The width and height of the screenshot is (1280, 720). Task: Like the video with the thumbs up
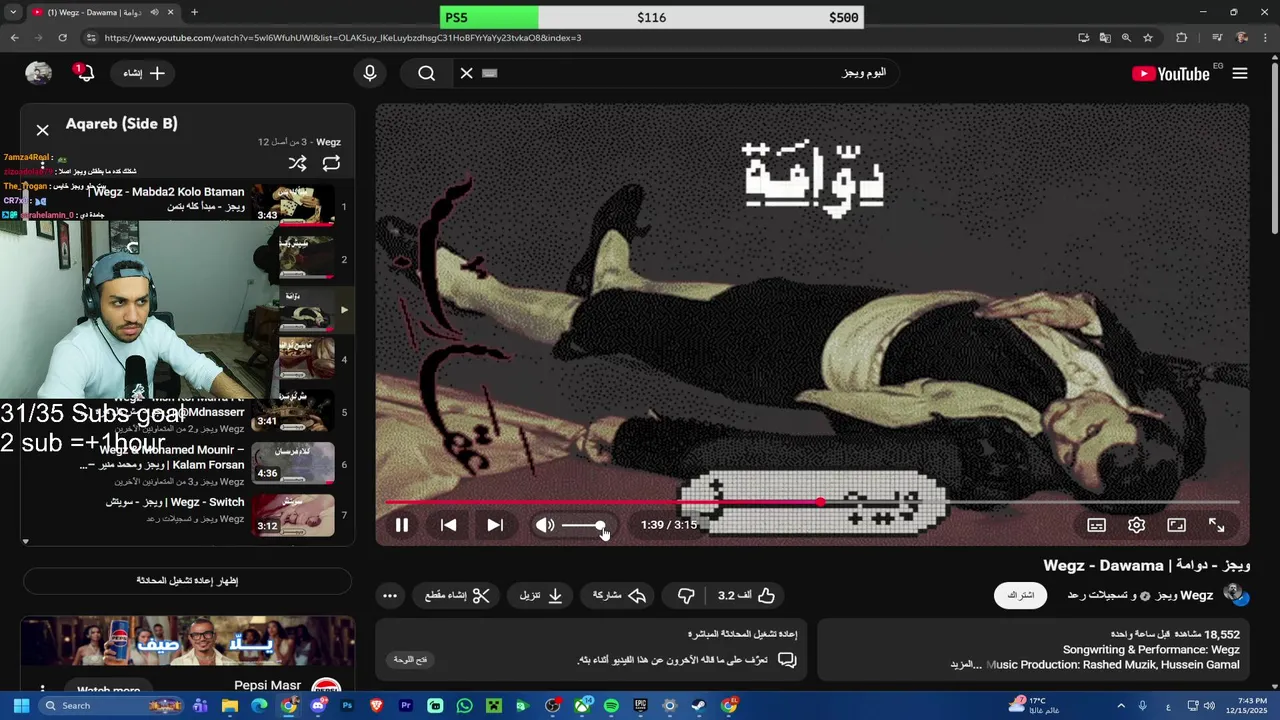[747, 595]
